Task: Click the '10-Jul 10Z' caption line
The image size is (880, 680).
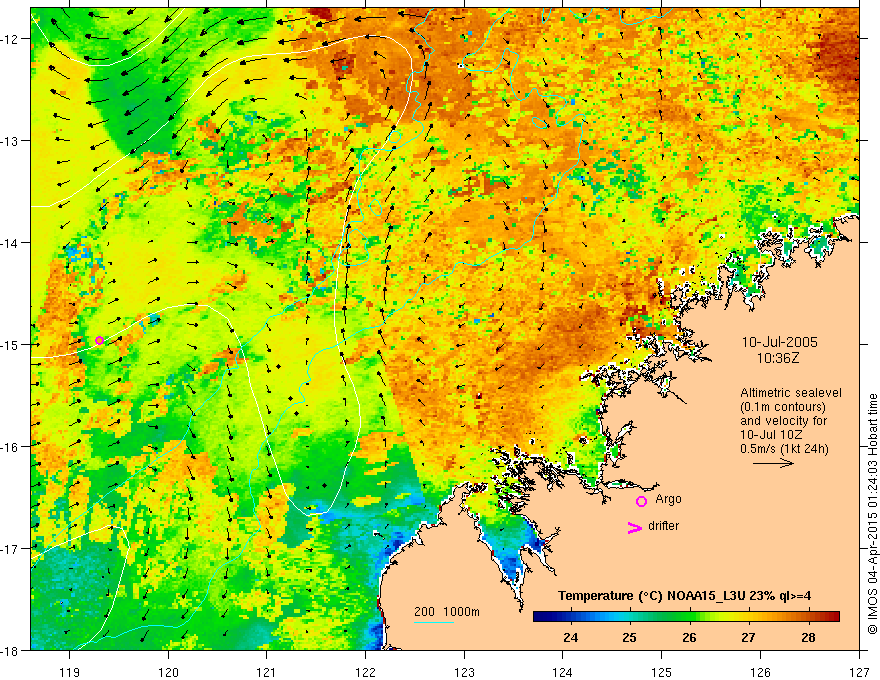Action: coord(771,435)
